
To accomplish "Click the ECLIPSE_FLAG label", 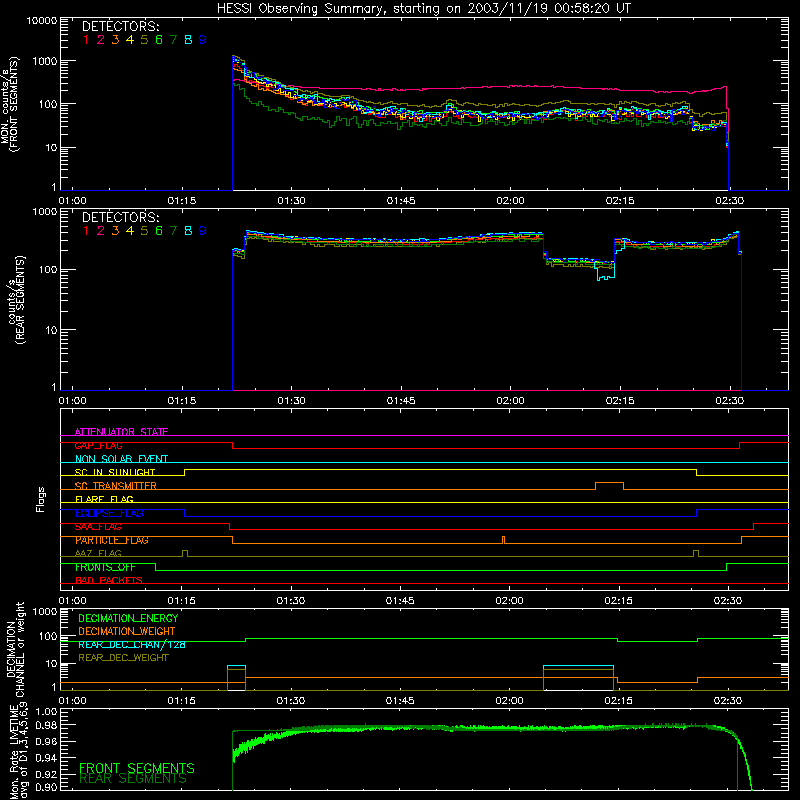I will 109,513.
